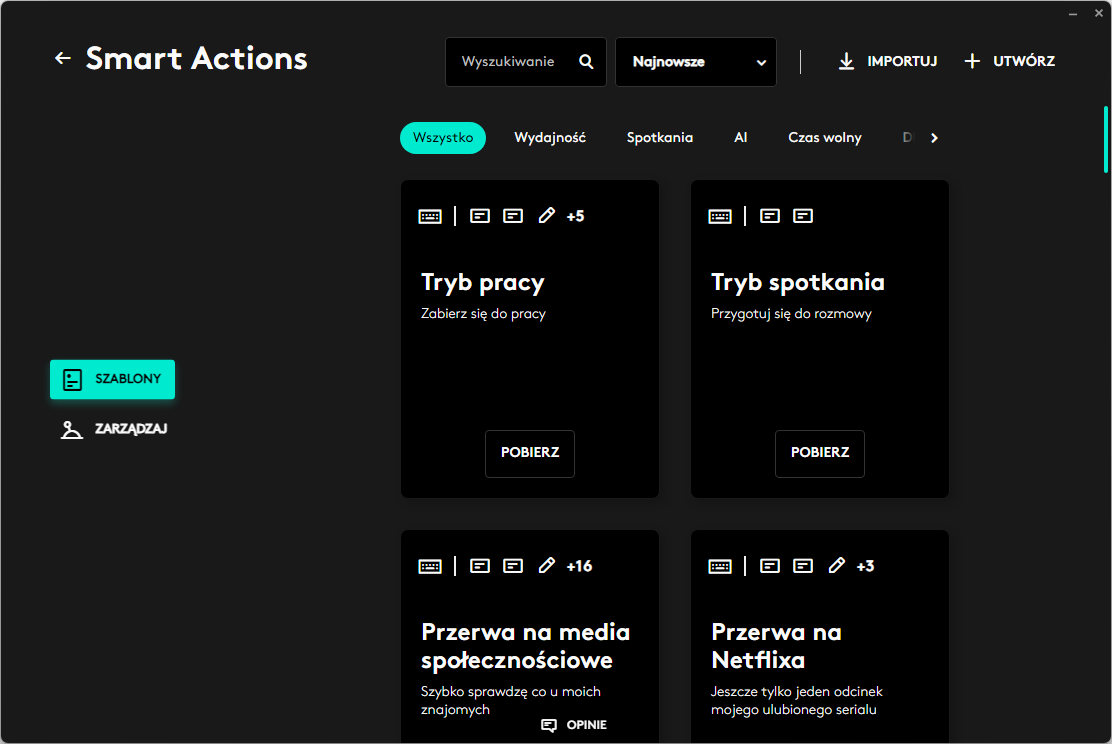The image size is (1112, 744).
Task: Click the plus icon to create
Action: (972, 62)
